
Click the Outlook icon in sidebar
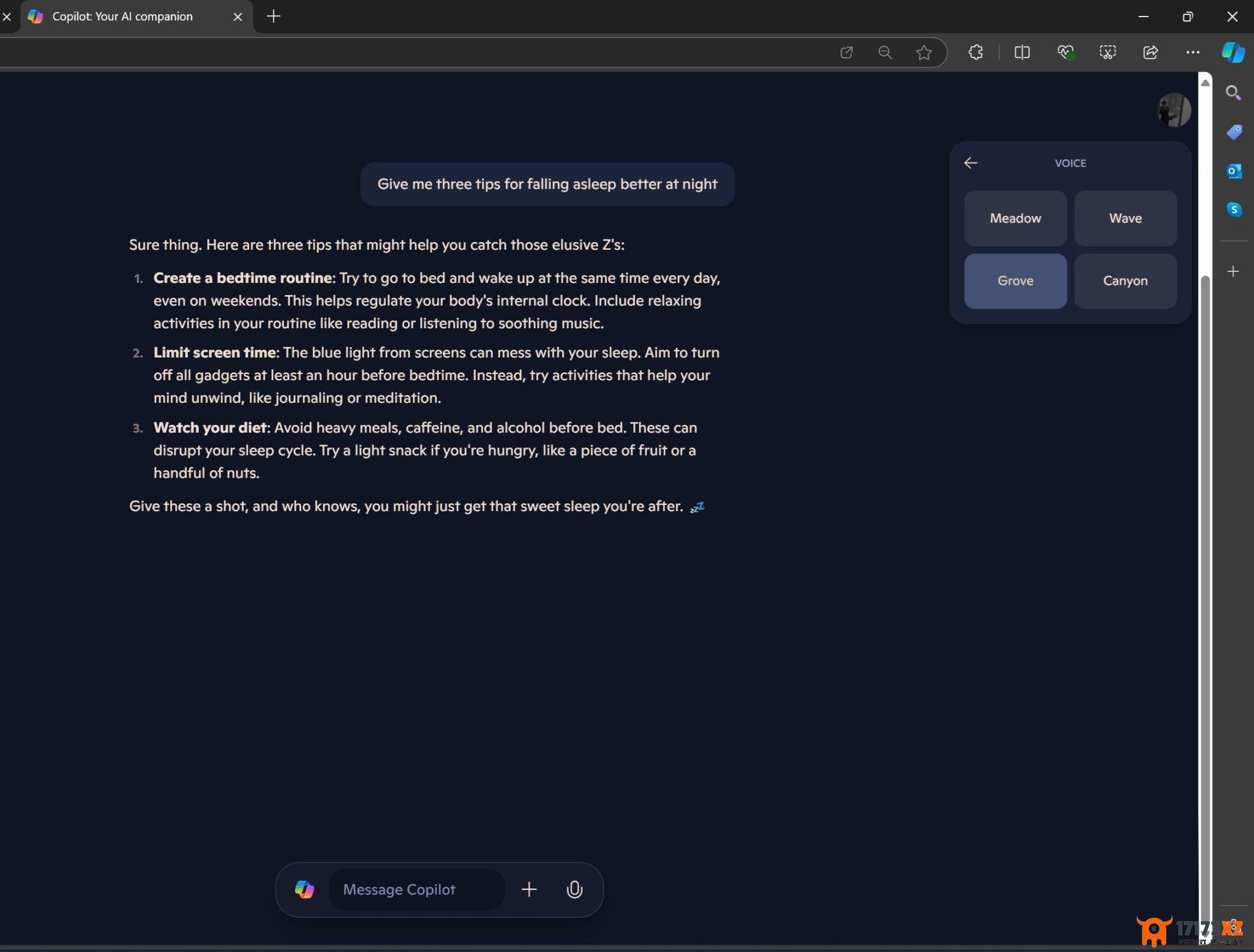click(1233, 171)
